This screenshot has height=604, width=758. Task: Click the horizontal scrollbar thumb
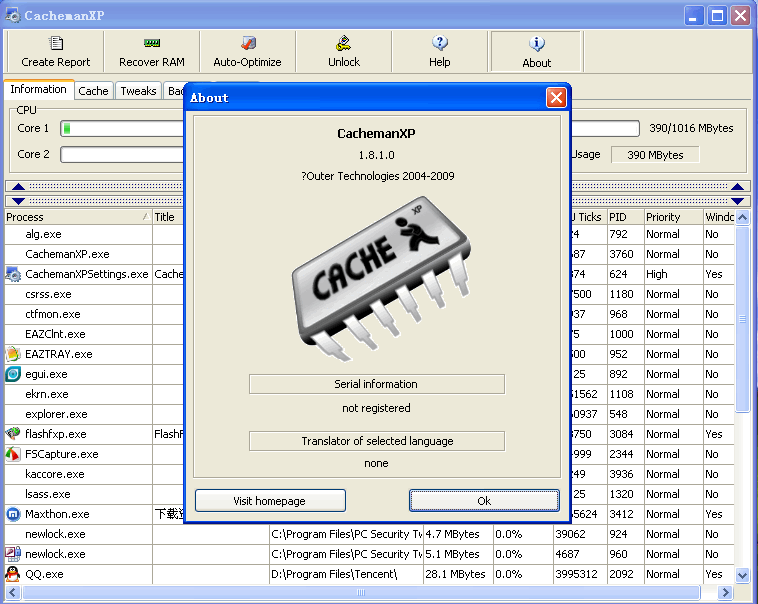tap(361, 592)
